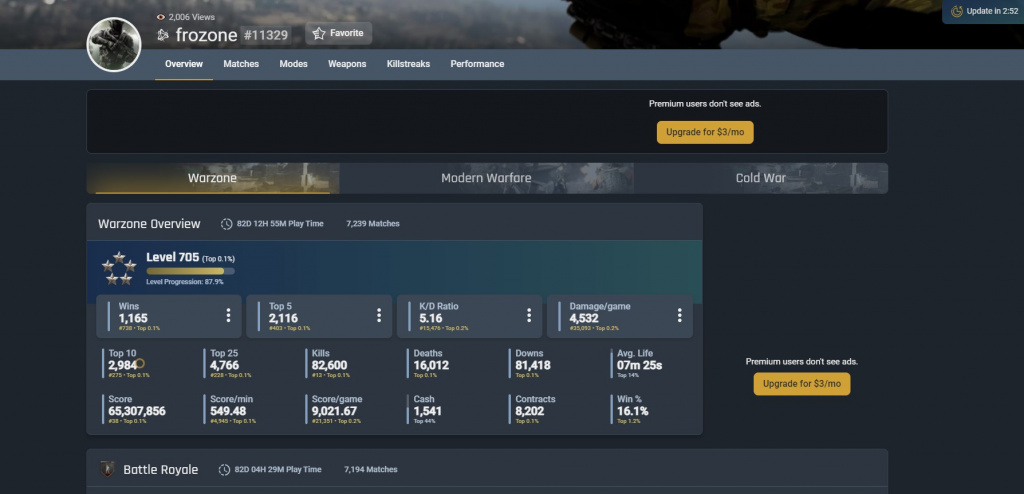Click the Level 705 heading
This screenshot has height=494, width=1024.
click(172, 257)
